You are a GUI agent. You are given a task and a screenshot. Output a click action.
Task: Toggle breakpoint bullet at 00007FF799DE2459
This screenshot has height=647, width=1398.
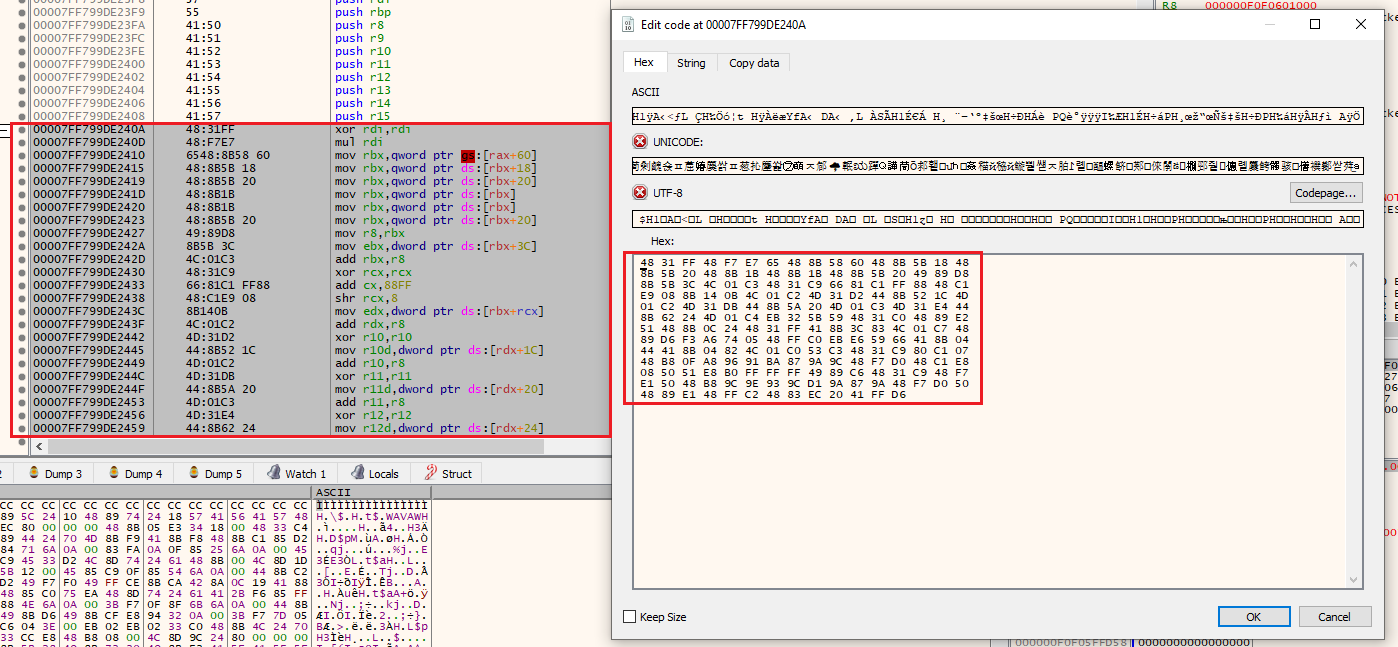21,428
